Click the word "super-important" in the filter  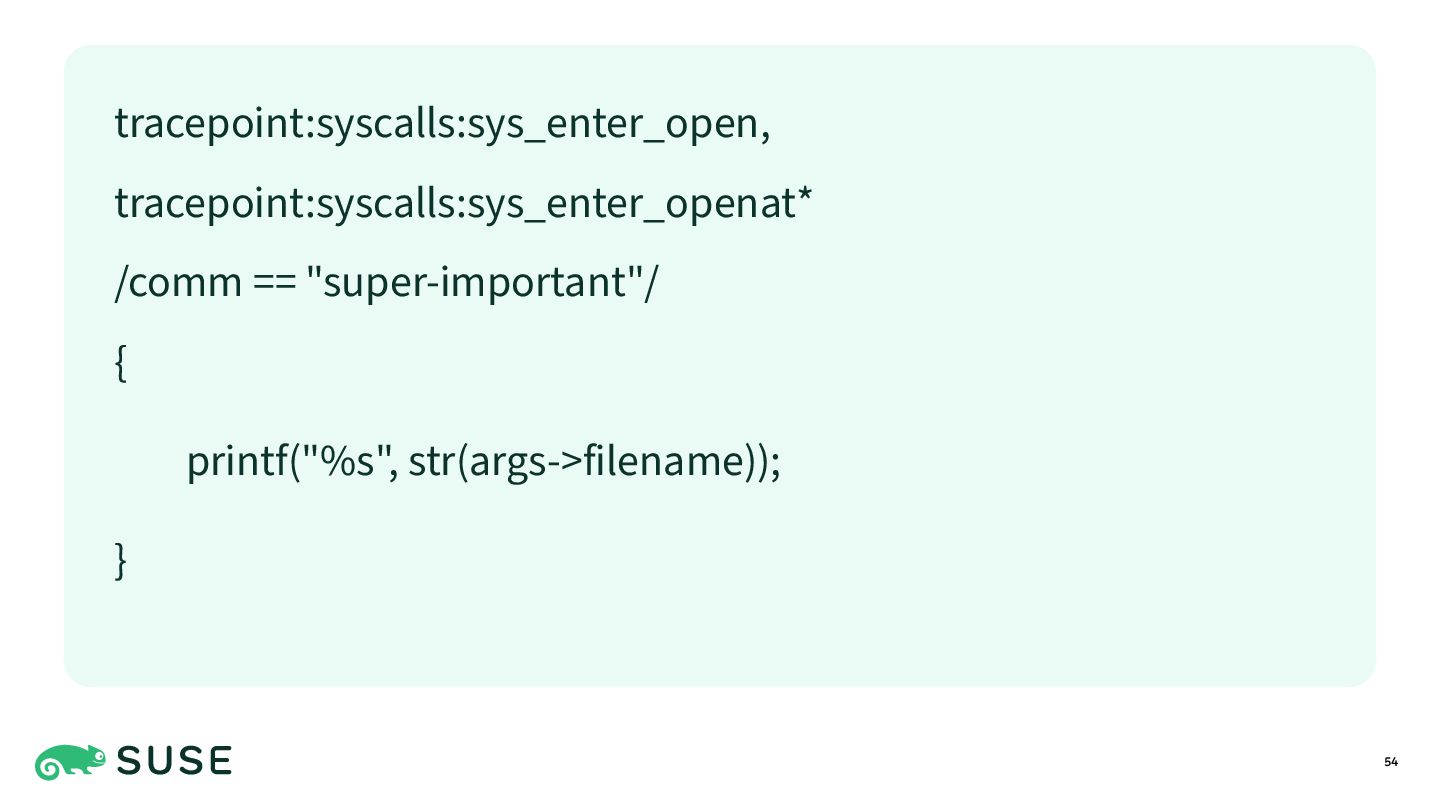tap(475, 283)
